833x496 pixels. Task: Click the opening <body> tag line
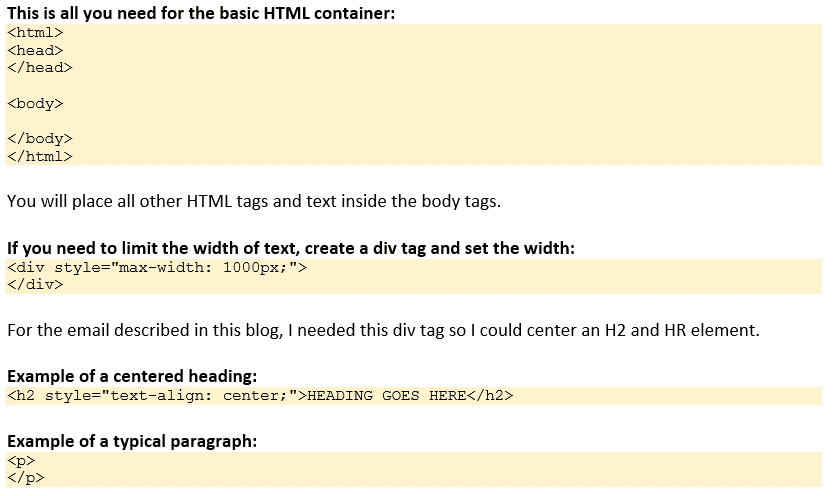tap(35, 103)
